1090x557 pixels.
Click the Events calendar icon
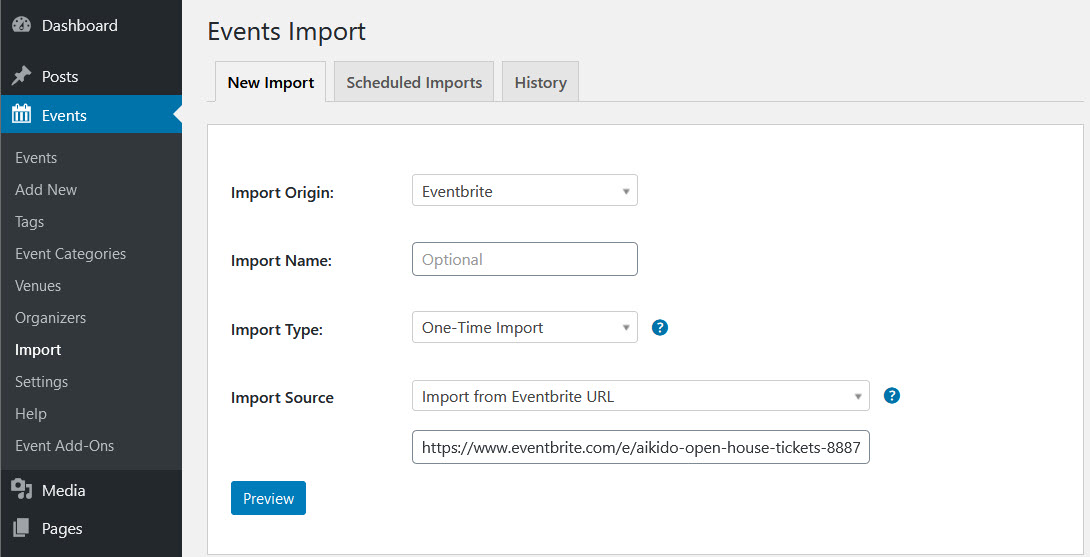tap(21, 115)
